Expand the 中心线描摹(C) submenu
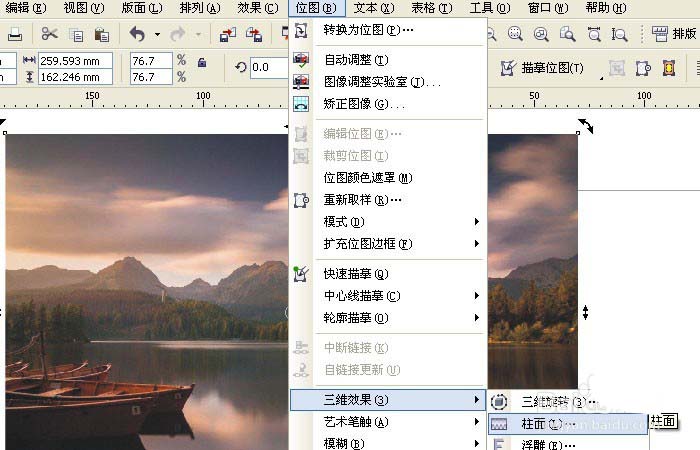Screen dimensions: 700x450 point(388,296)
